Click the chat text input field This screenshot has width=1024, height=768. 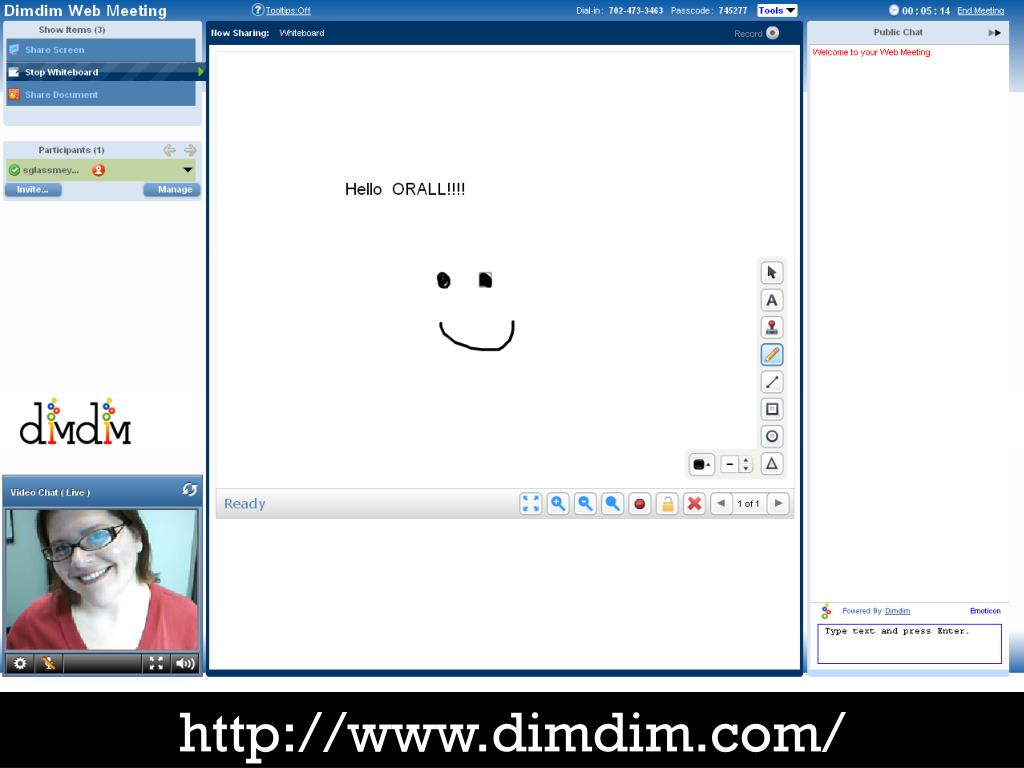[909, 644]
